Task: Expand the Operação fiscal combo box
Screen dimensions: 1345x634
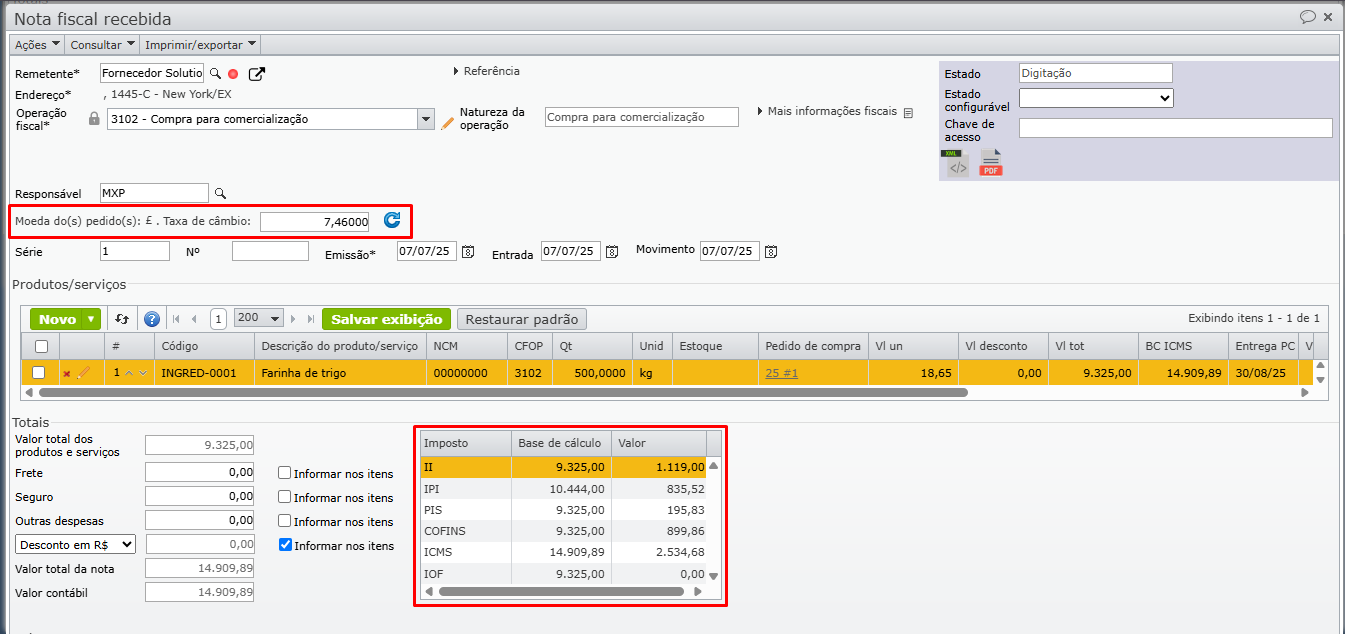Action: [x=424, y=119]
